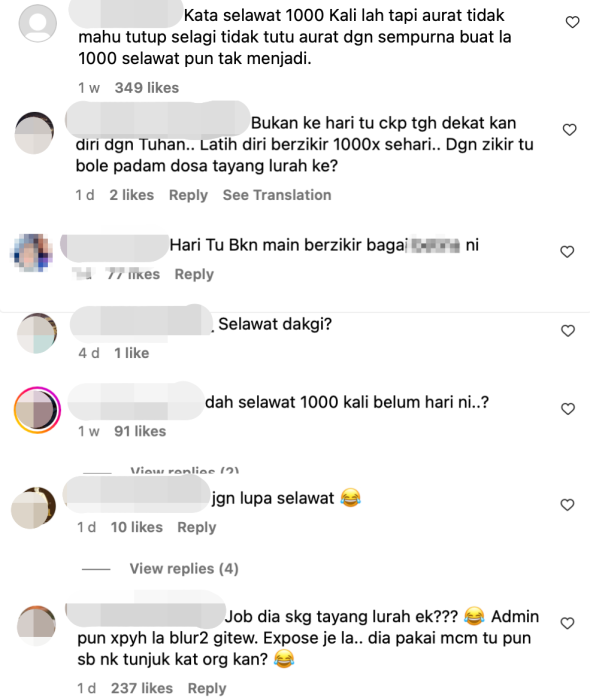This screenshot has height=698, width=590.
Task: Open See Translation for zikir comment
Action: 277,195
